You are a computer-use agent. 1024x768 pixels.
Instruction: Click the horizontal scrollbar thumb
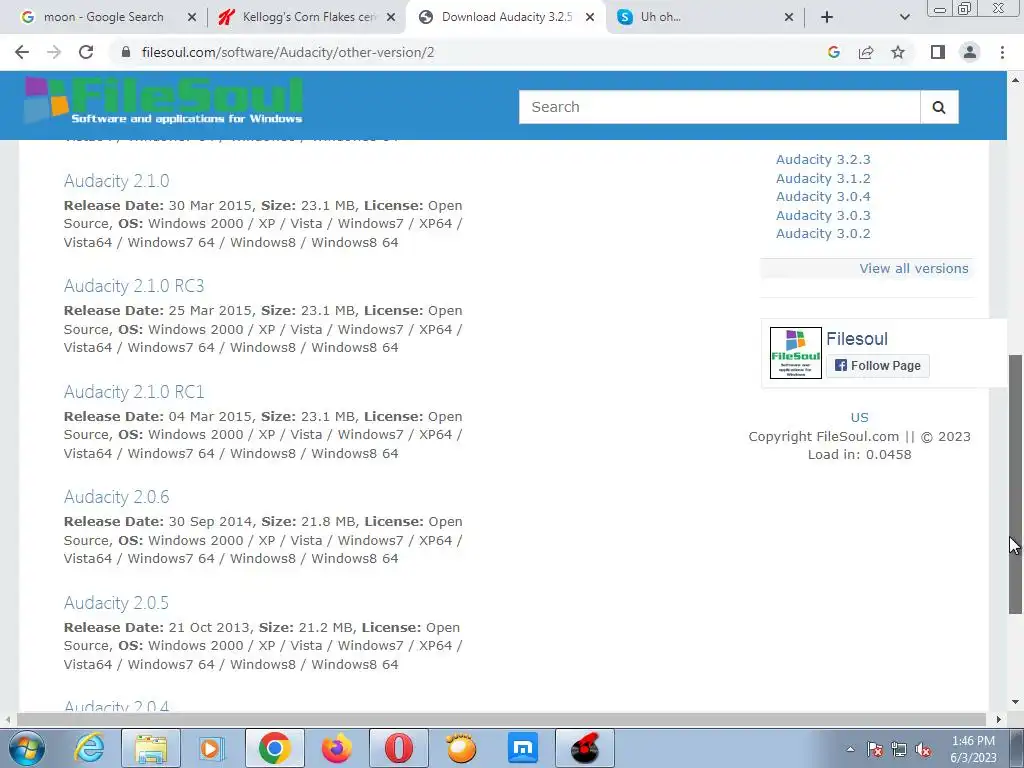pyautogui.click(x=501, y=719)
